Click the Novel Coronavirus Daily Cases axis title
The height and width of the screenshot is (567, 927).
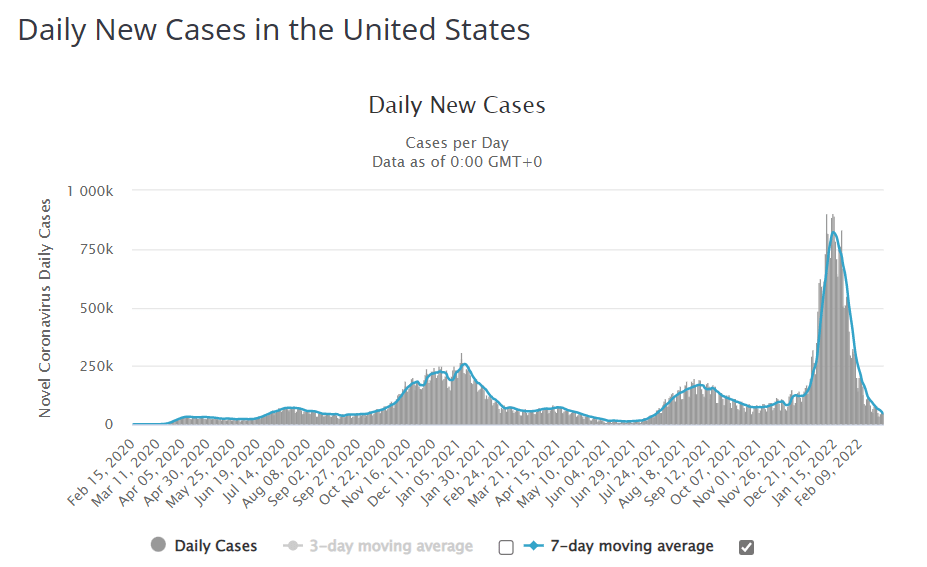[x=45, y=308]
